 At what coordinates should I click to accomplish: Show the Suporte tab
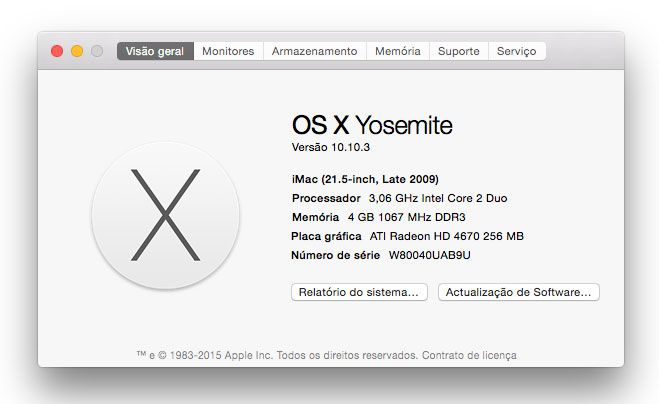coord(459,51)
